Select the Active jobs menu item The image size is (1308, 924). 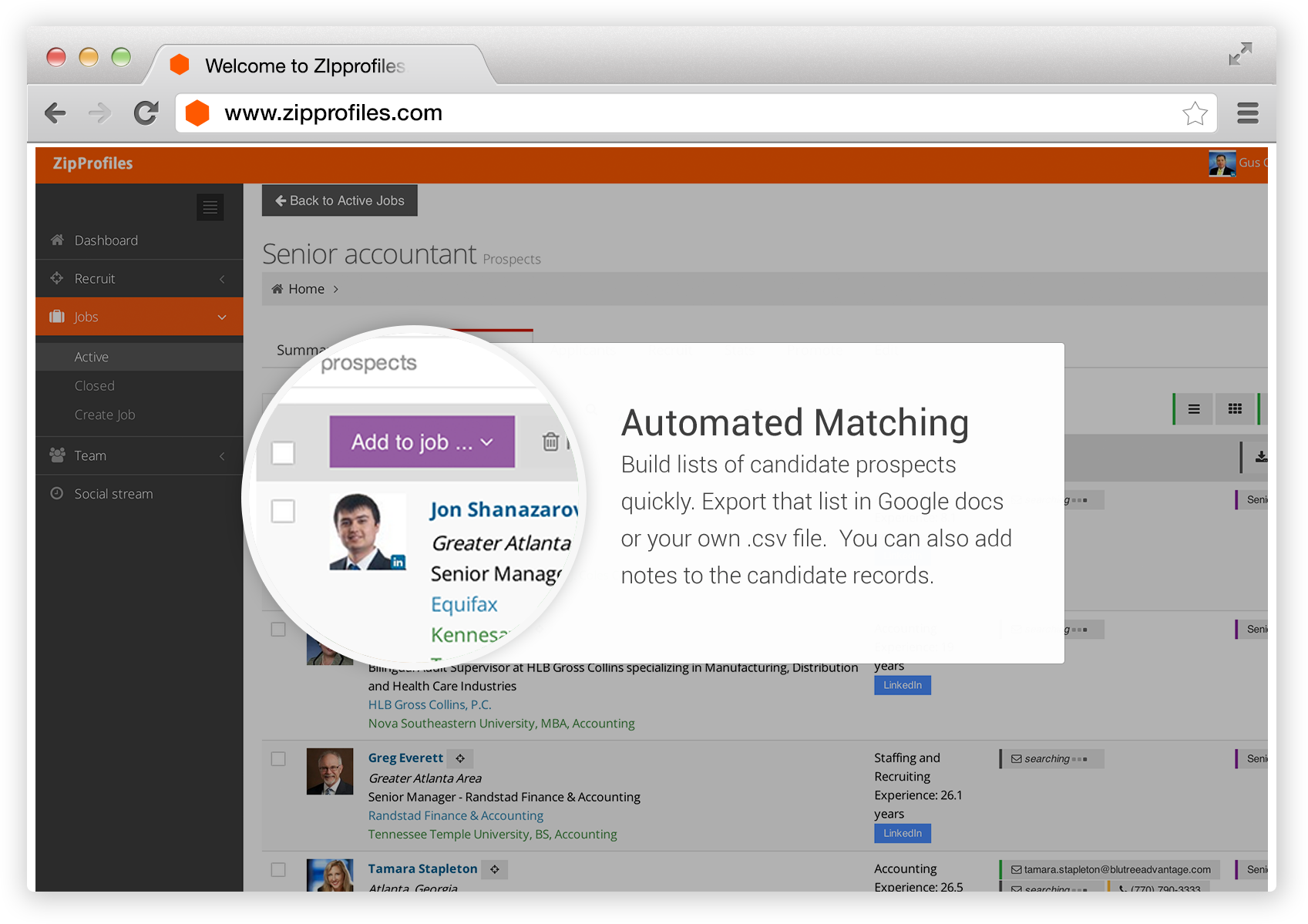(91, 356)
